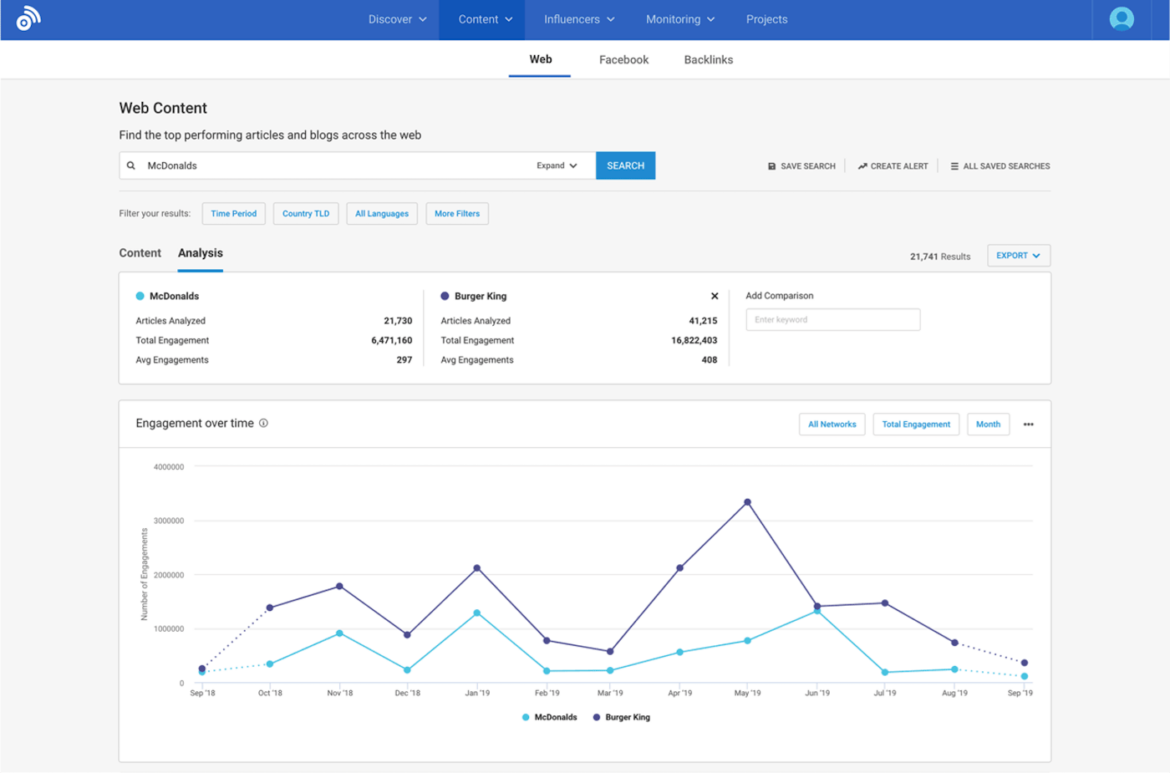
Task: Open the chart options ellipsis menu
Action: 1028,424
